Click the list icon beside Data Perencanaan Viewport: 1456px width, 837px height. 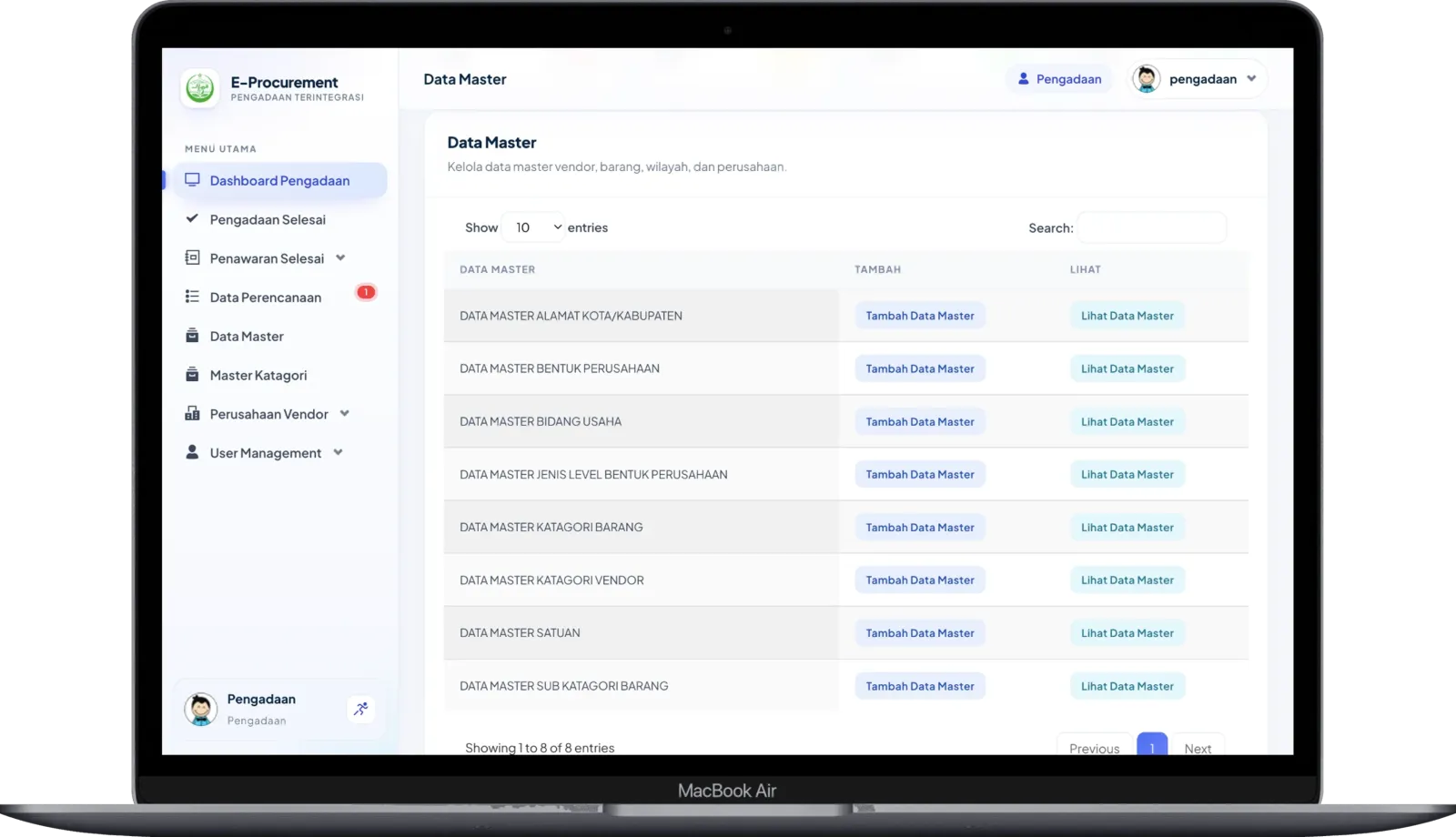click(x=192, y=297)
